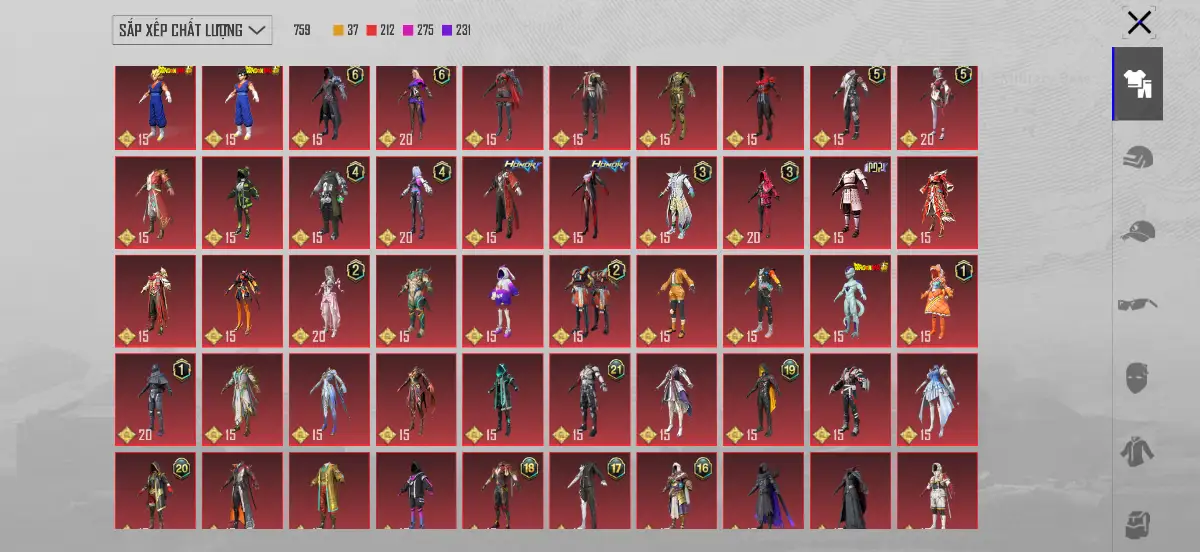Select the purple outfit with level 6 badge
Viewport: 1200px width, 552px height.
(416, 108)
